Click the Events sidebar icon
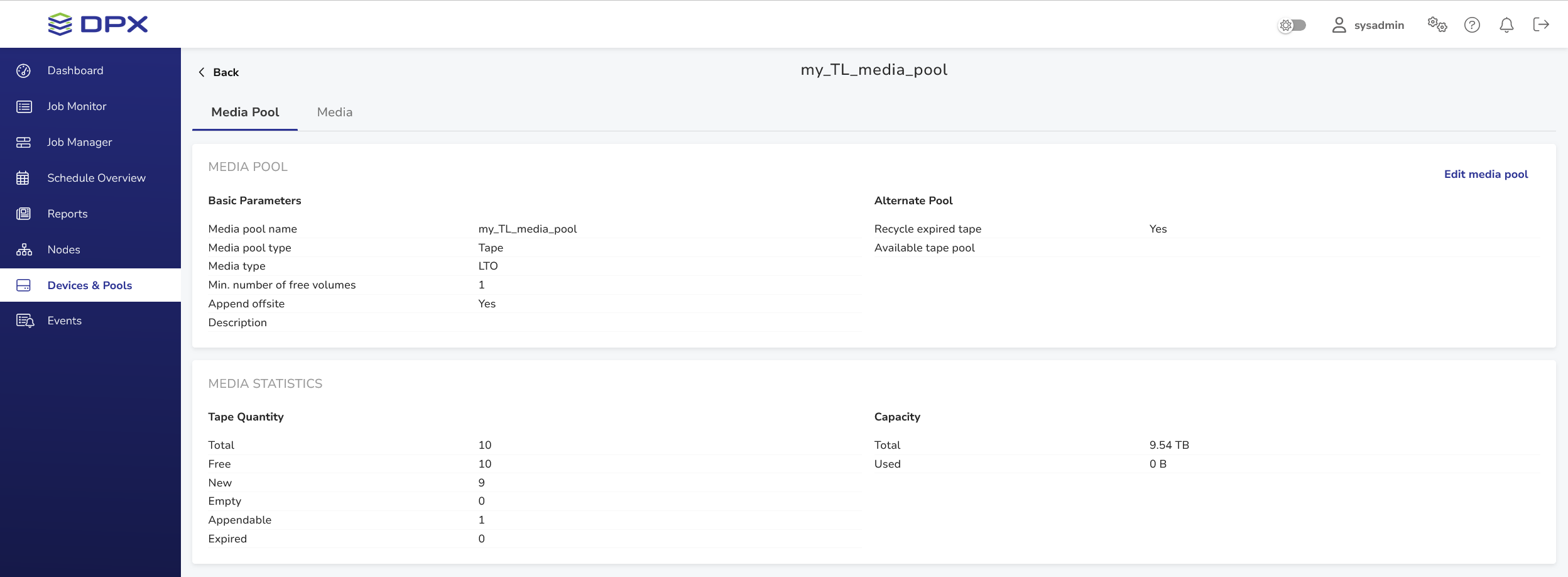 (25, 321)
